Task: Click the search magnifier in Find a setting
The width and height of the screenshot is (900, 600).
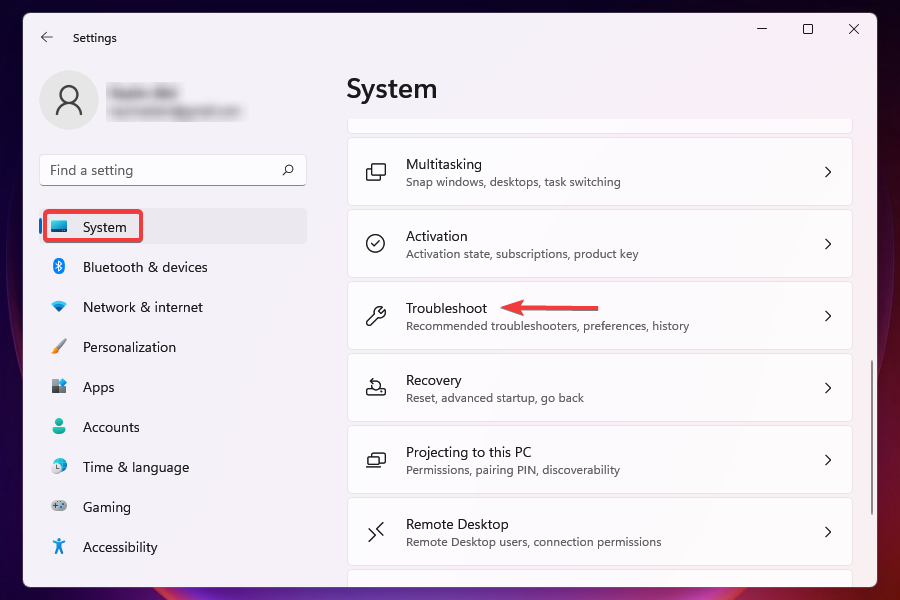Action: coord(288,170)
